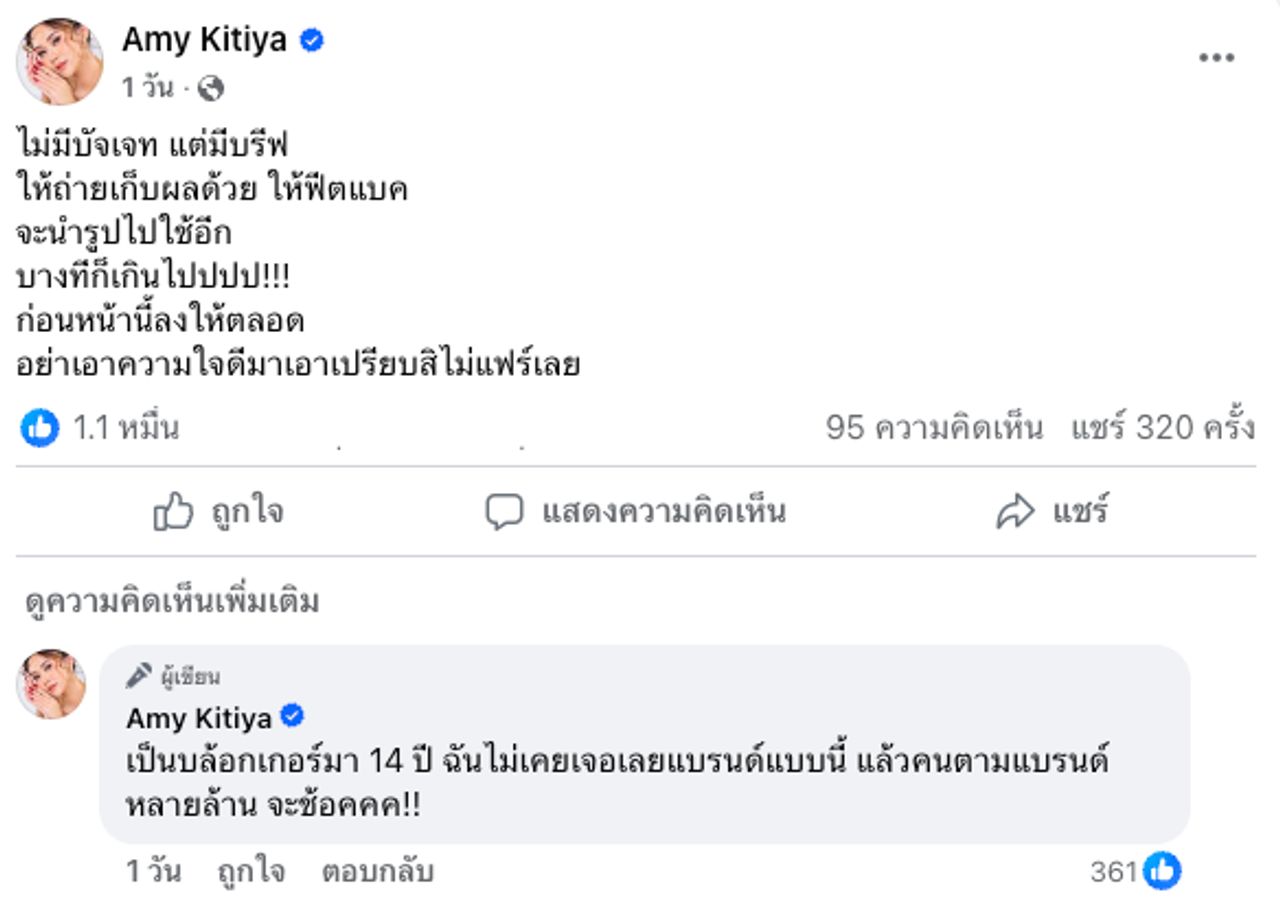Click the post author's profile picture

click(59, 62)
